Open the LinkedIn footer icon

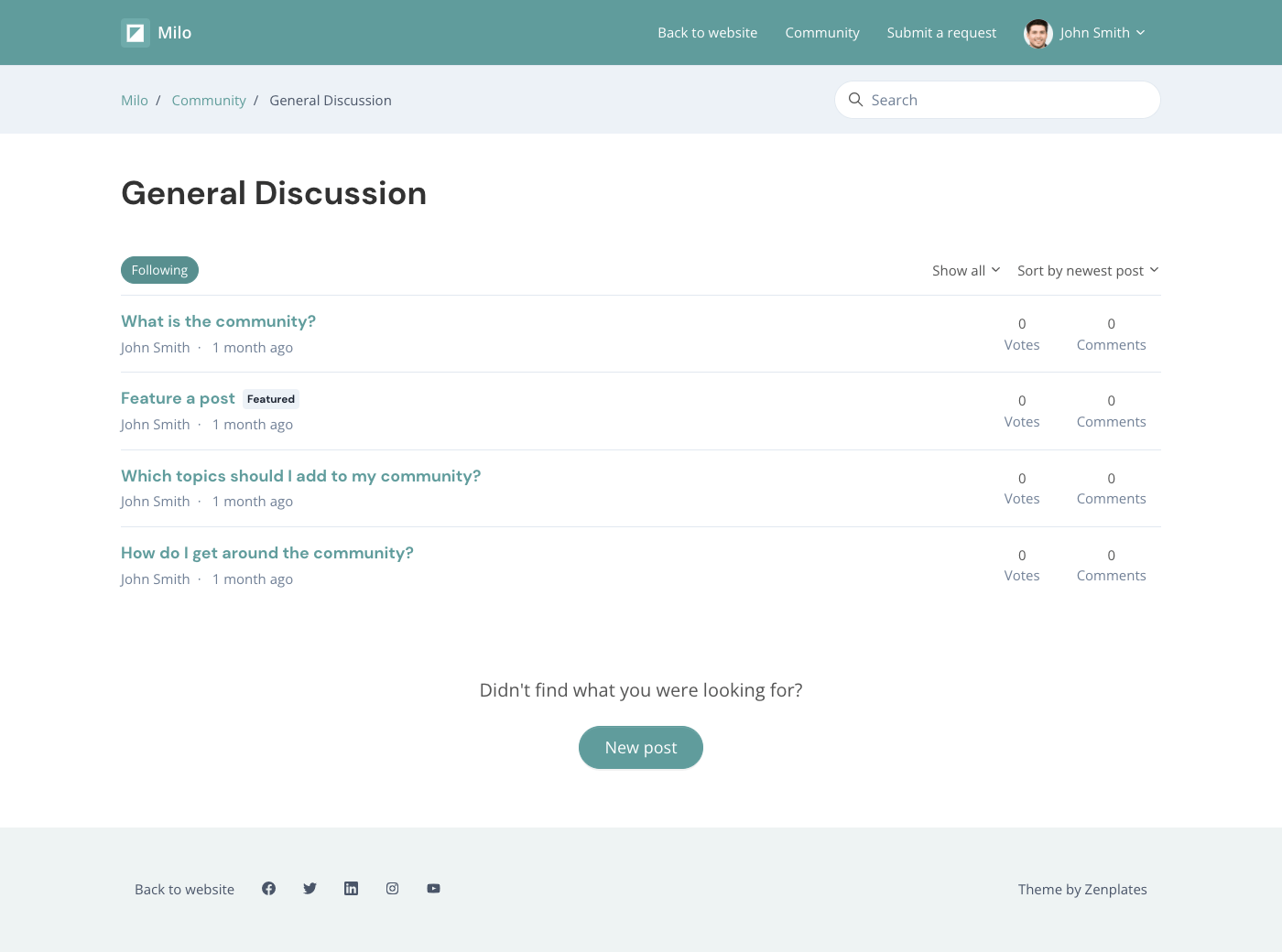351,889
